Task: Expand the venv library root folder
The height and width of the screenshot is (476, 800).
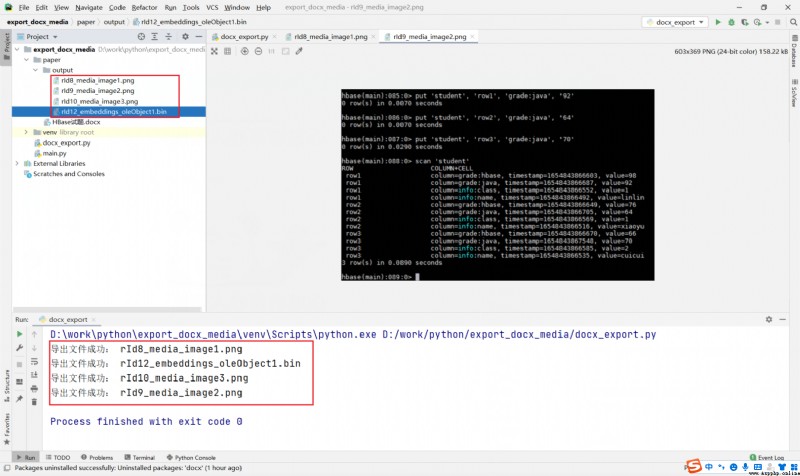Action: click(27, 132)
